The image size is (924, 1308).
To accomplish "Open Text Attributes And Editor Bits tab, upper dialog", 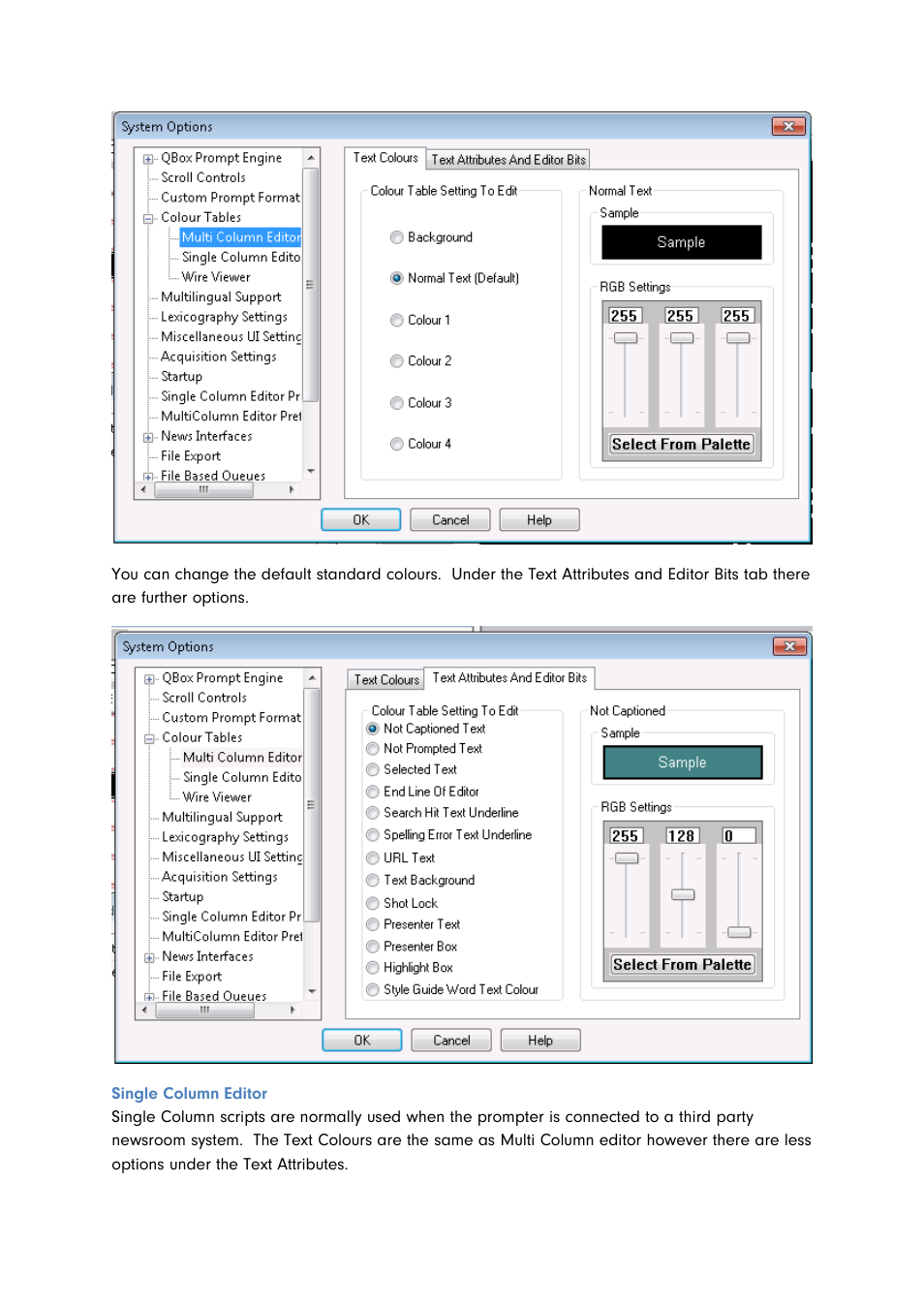I will pos(508,160).
